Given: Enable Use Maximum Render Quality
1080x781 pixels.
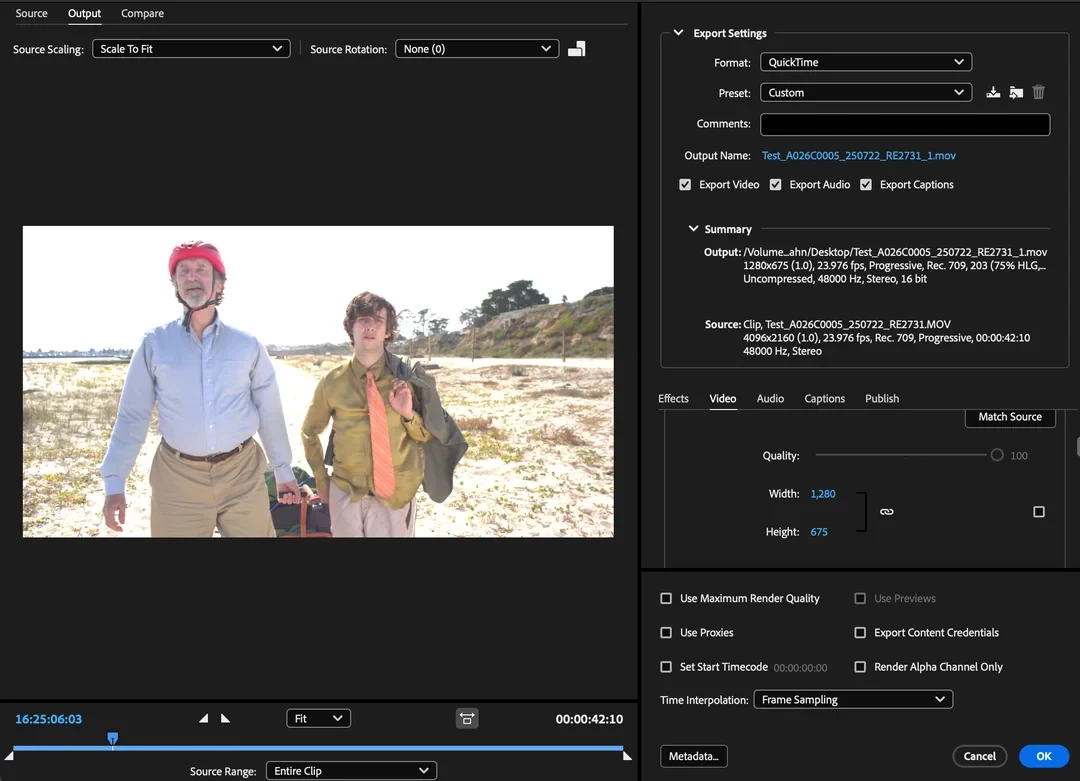Looking at the screenshot, I should [x=666, y=599].
